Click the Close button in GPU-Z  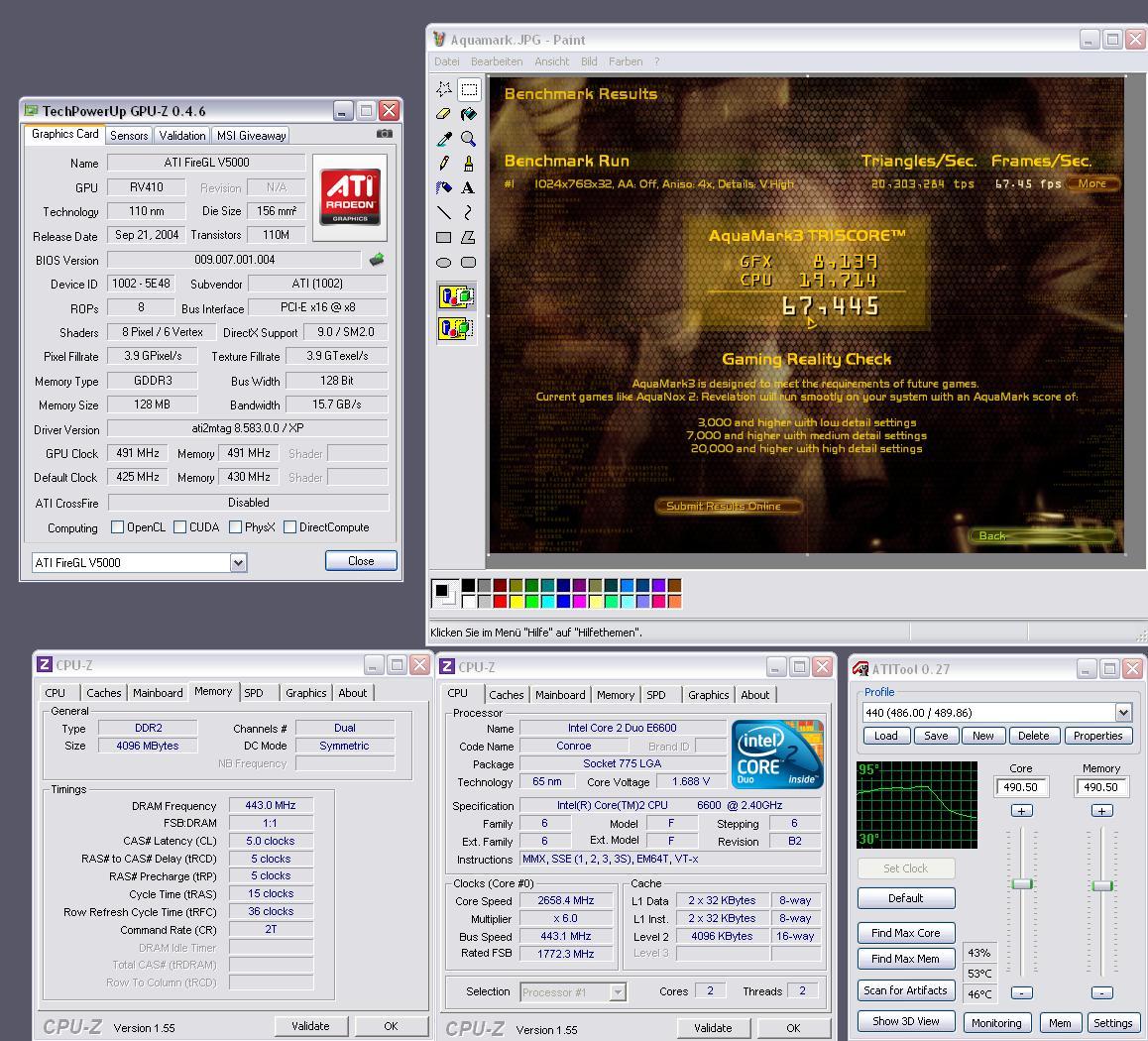[361, 561]
